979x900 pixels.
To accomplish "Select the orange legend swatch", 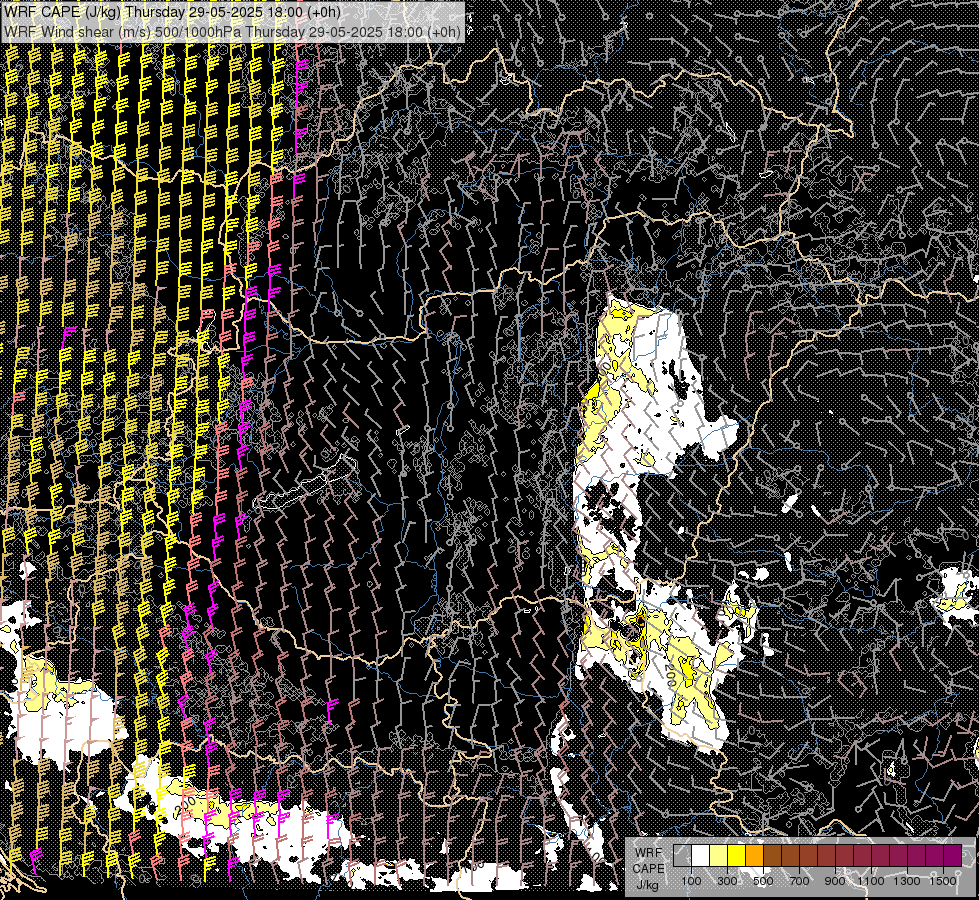I will pos(755,855).
